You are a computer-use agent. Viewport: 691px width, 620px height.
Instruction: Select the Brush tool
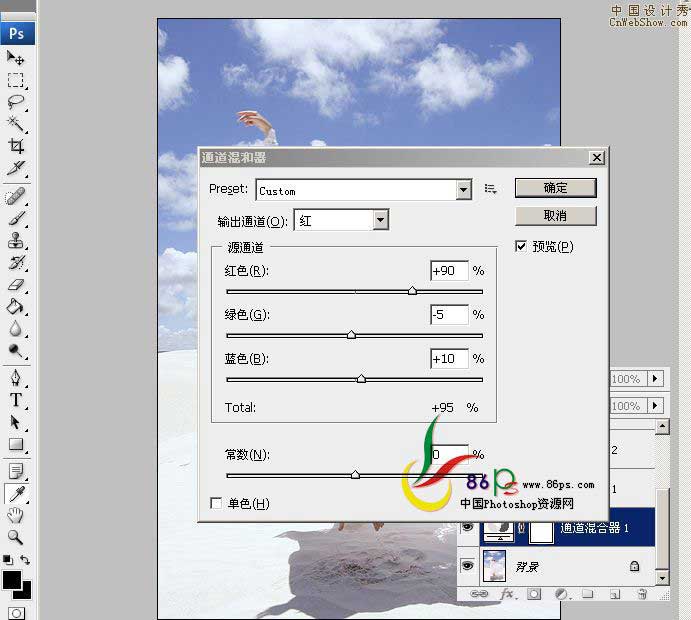click(x=16, y=218)
